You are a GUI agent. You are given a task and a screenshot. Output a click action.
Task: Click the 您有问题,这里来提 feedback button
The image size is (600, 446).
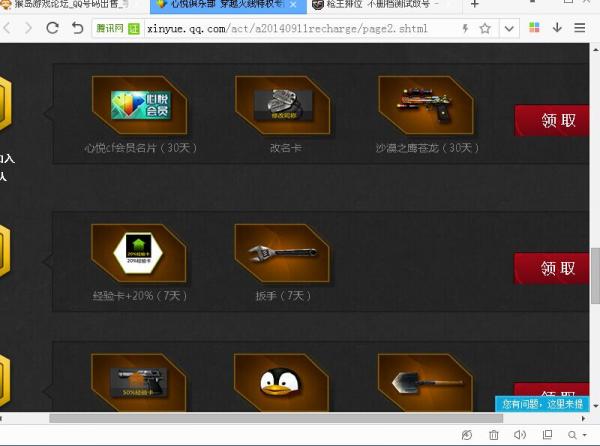(x=542, y=404)
